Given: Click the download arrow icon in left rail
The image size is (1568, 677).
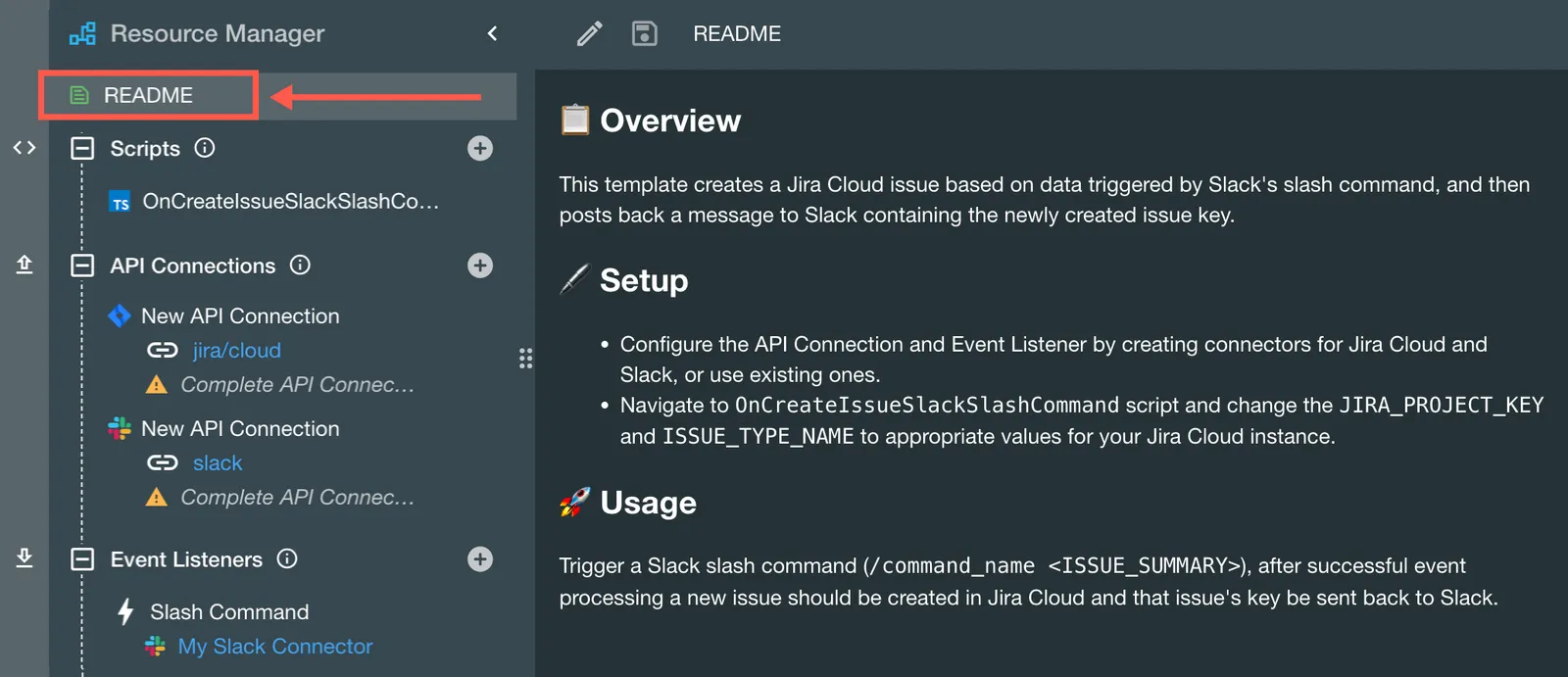Looking at the screenshot, I should point(24,557).
